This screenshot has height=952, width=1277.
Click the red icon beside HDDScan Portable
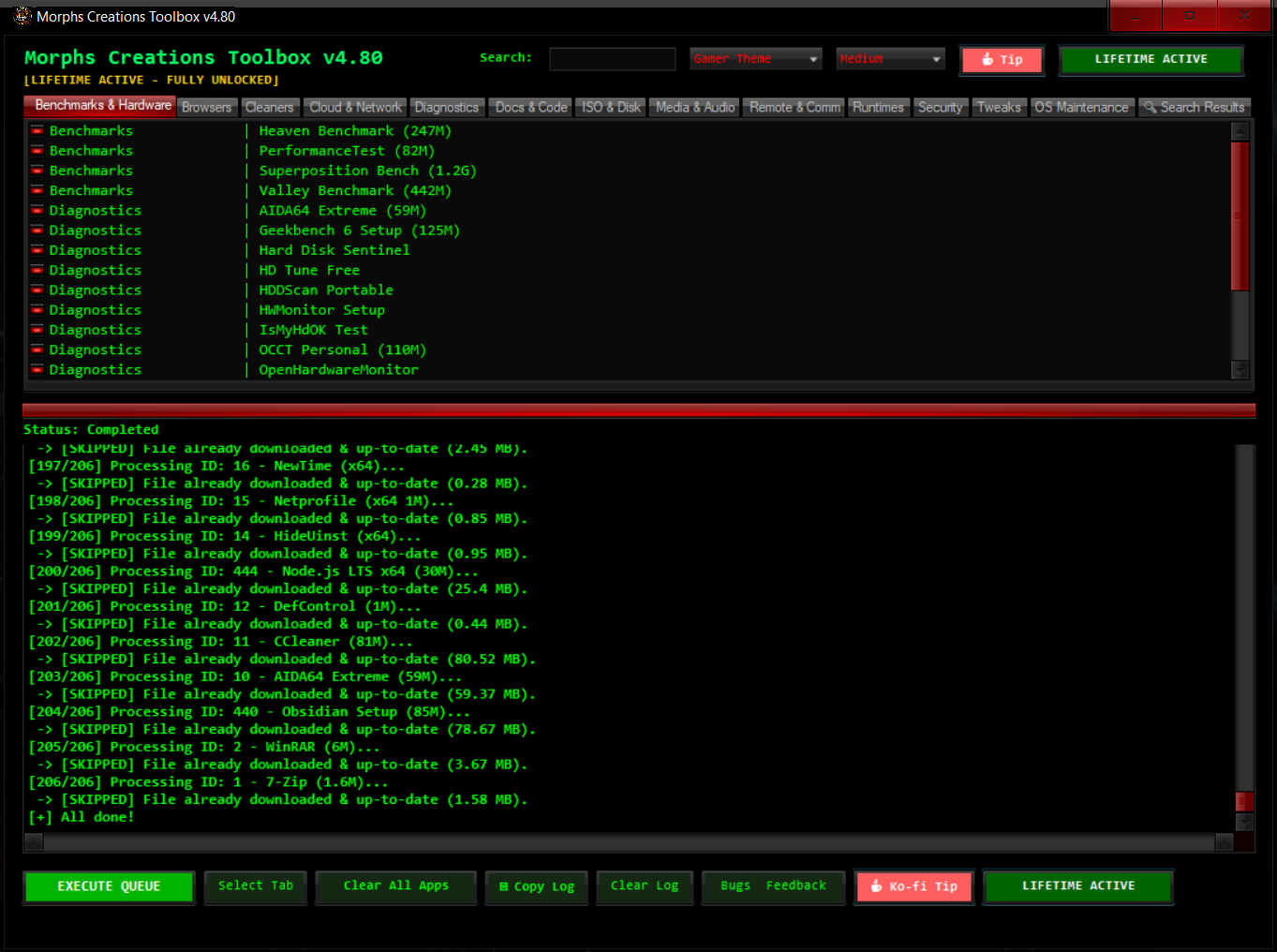(37, 290)
